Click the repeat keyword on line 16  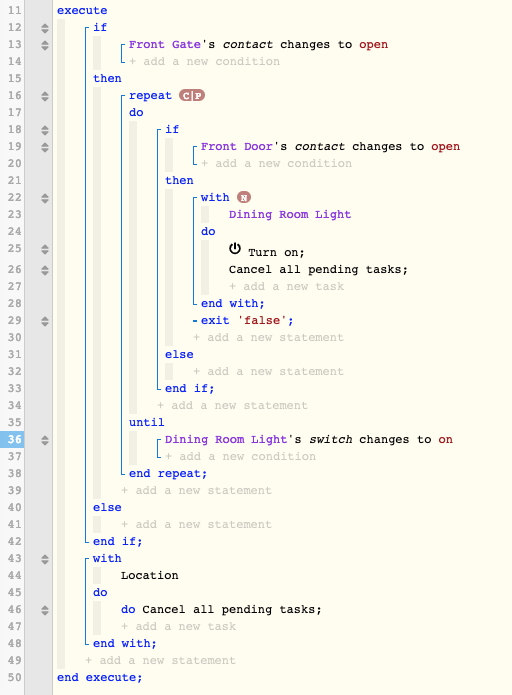(x=150, y=96)
